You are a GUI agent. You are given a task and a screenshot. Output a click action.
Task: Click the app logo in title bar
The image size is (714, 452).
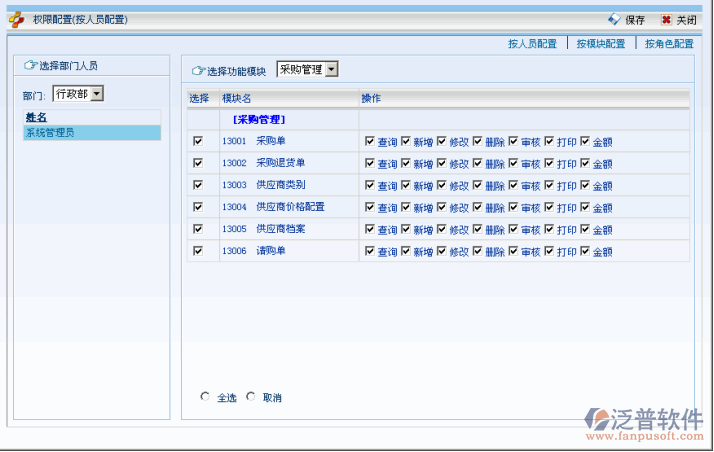coord(17,19)
